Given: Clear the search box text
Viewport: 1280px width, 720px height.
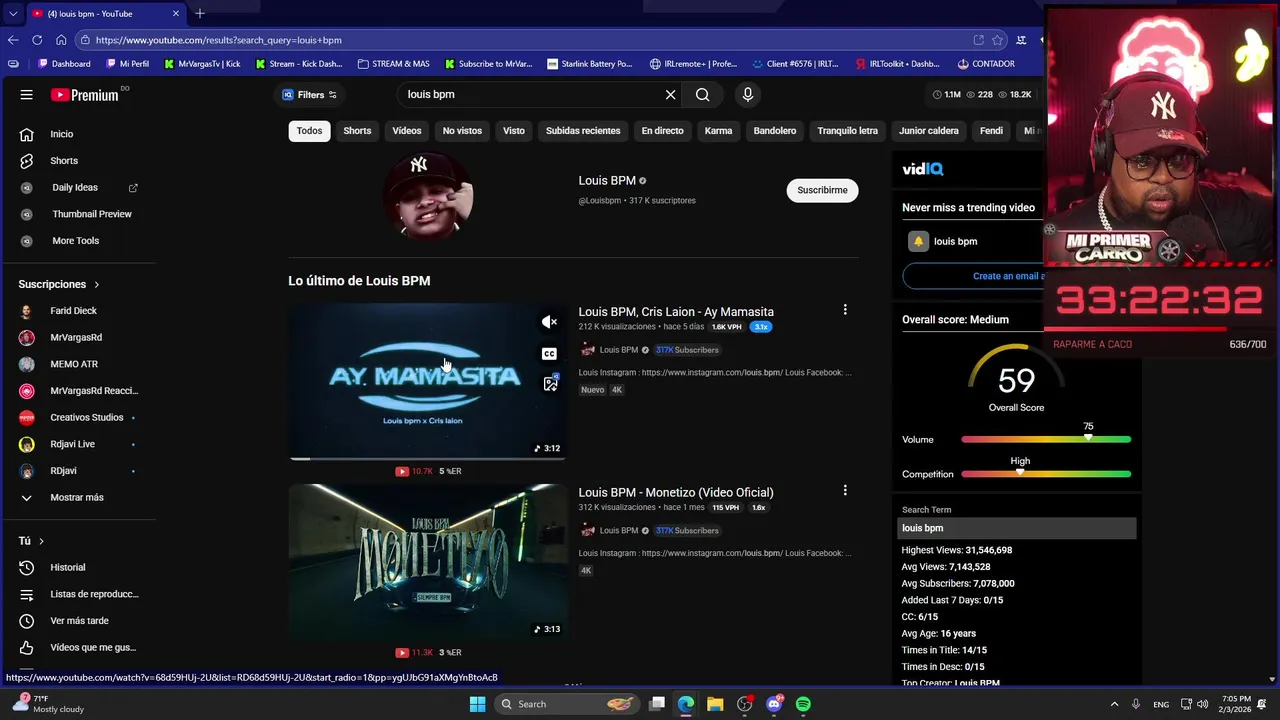Looking at the screenshot, I should pos(670,95).
